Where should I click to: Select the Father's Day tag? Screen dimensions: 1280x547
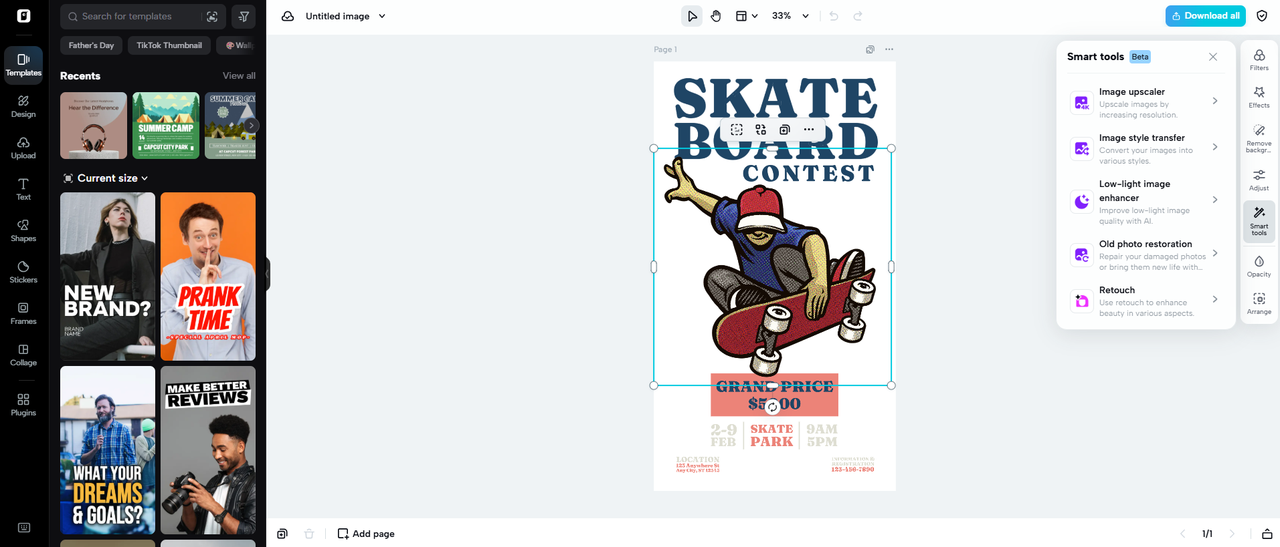pyautogui.click(x=91, y=45)
